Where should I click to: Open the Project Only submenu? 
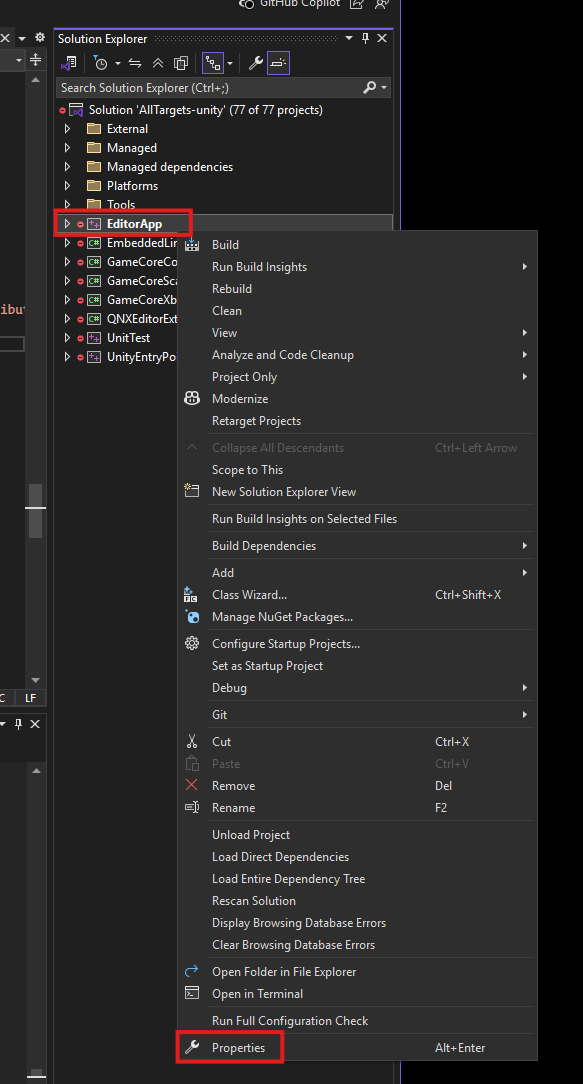(357, 377)
